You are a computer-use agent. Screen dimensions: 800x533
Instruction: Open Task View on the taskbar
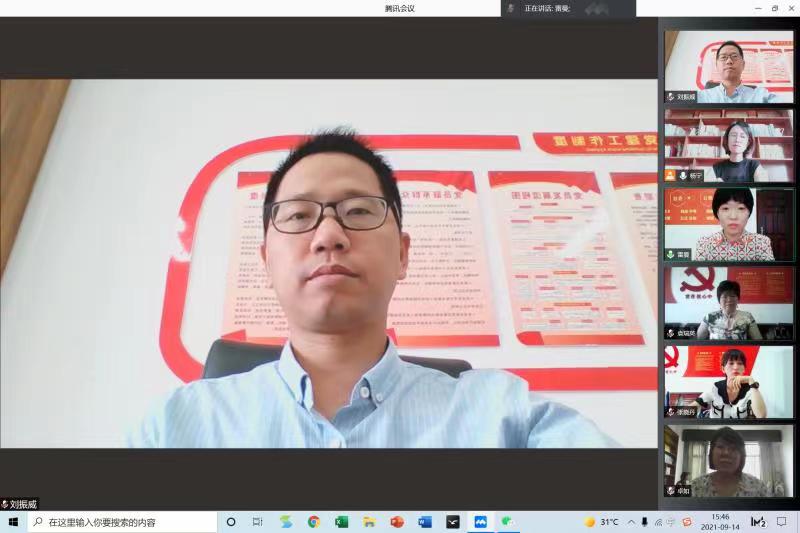pos(258,522)
